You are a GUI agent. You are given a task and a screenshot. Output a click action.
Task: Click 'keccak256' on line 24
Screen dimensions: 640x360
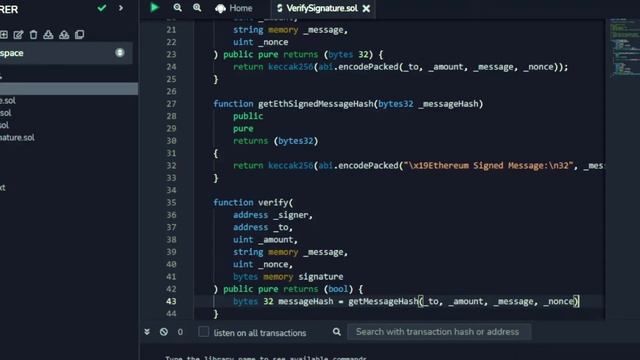pyautogui.click(x=290, y=67)
